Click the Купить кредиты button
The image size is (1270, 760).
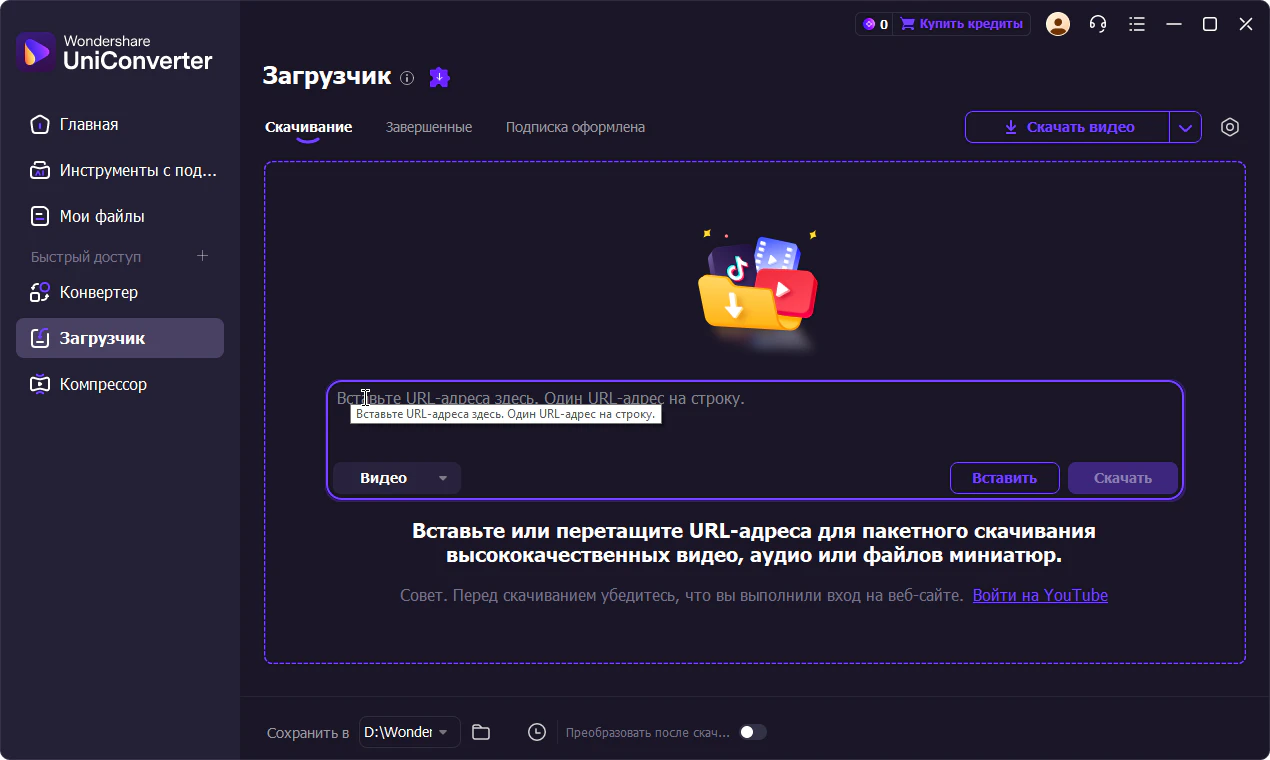pos(962,24)
